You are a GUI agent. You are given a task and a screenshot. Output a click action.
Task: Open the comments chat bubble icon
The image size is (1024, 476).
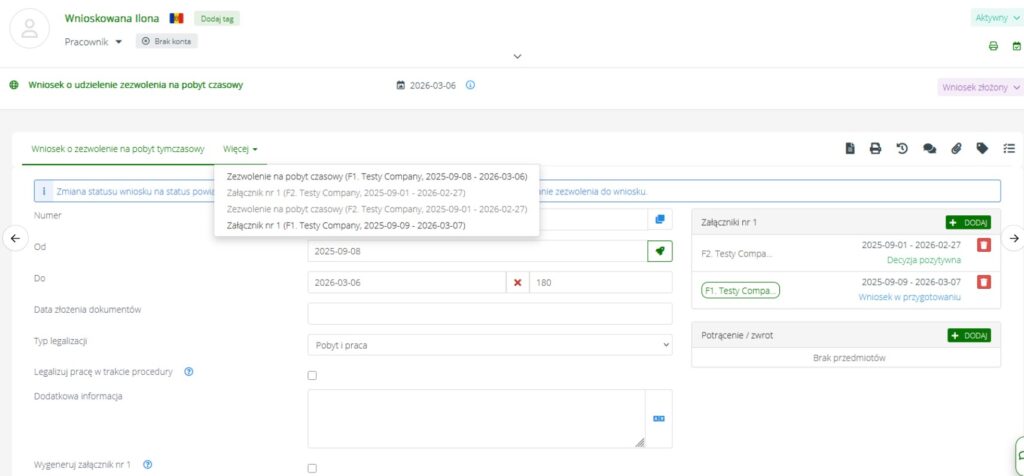coord(929,149)
